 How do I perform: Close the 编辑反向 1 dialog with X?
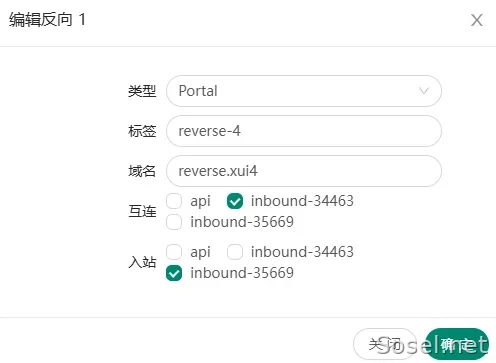pos(477,20)
